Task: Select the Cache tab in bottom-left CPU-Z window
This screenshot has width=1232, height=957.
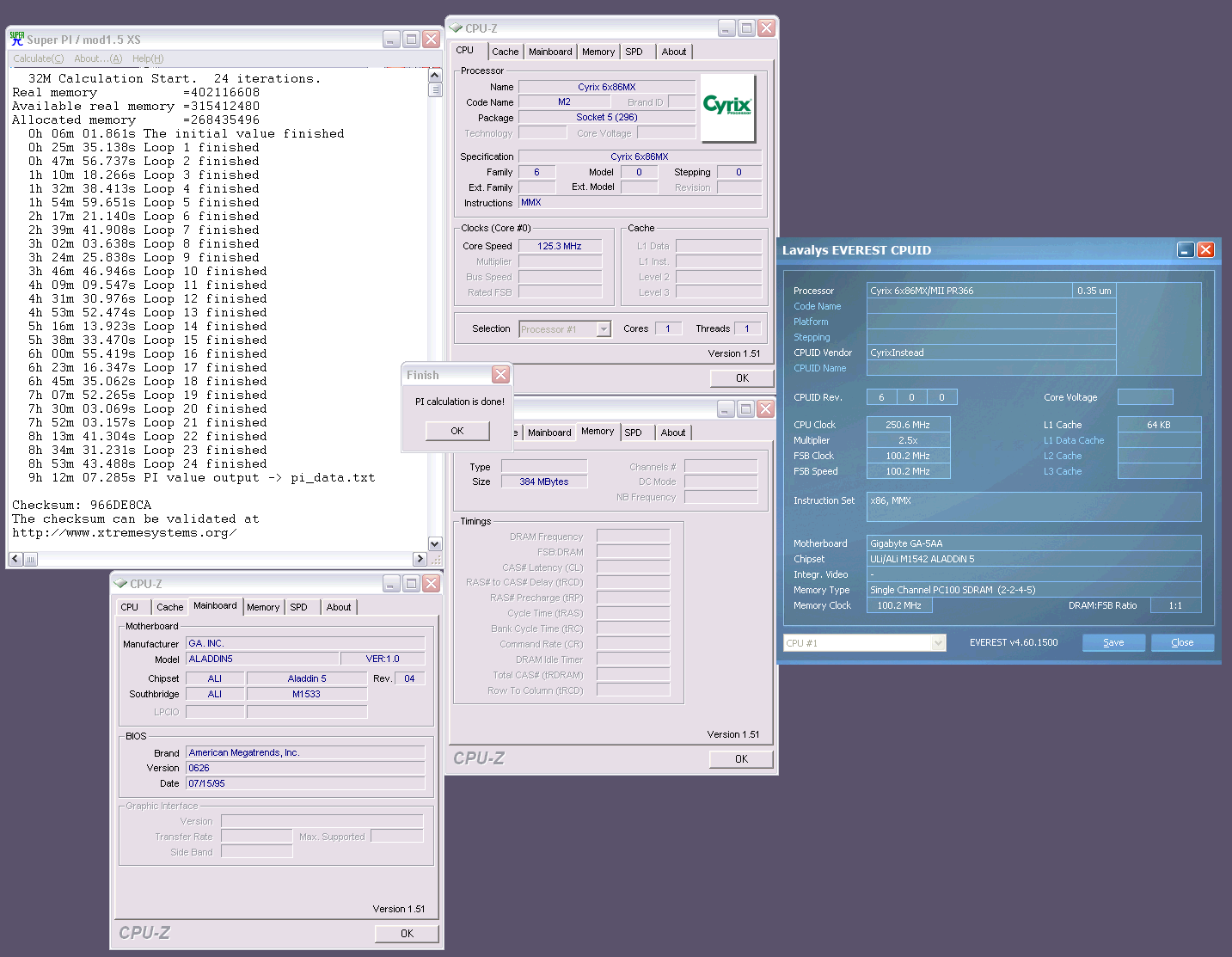Action: click(170, 607)
